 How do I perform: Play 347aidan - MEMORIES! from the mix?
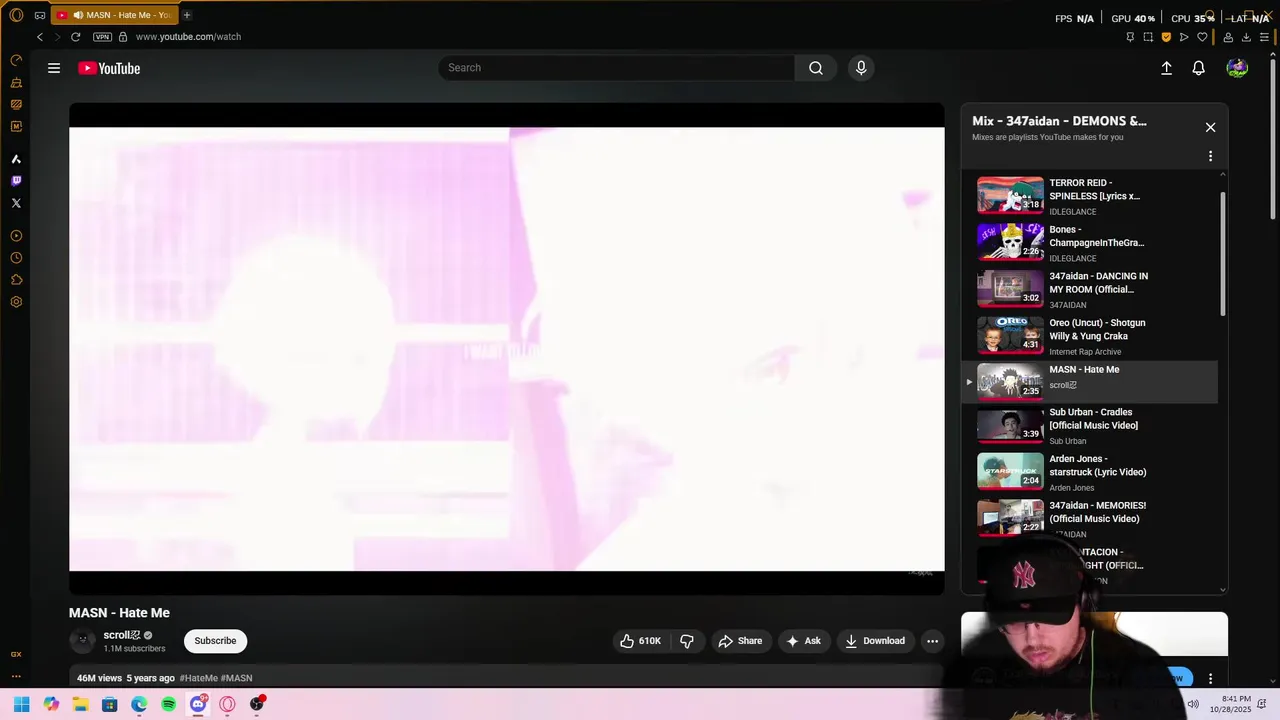(x=1090, y=519)
